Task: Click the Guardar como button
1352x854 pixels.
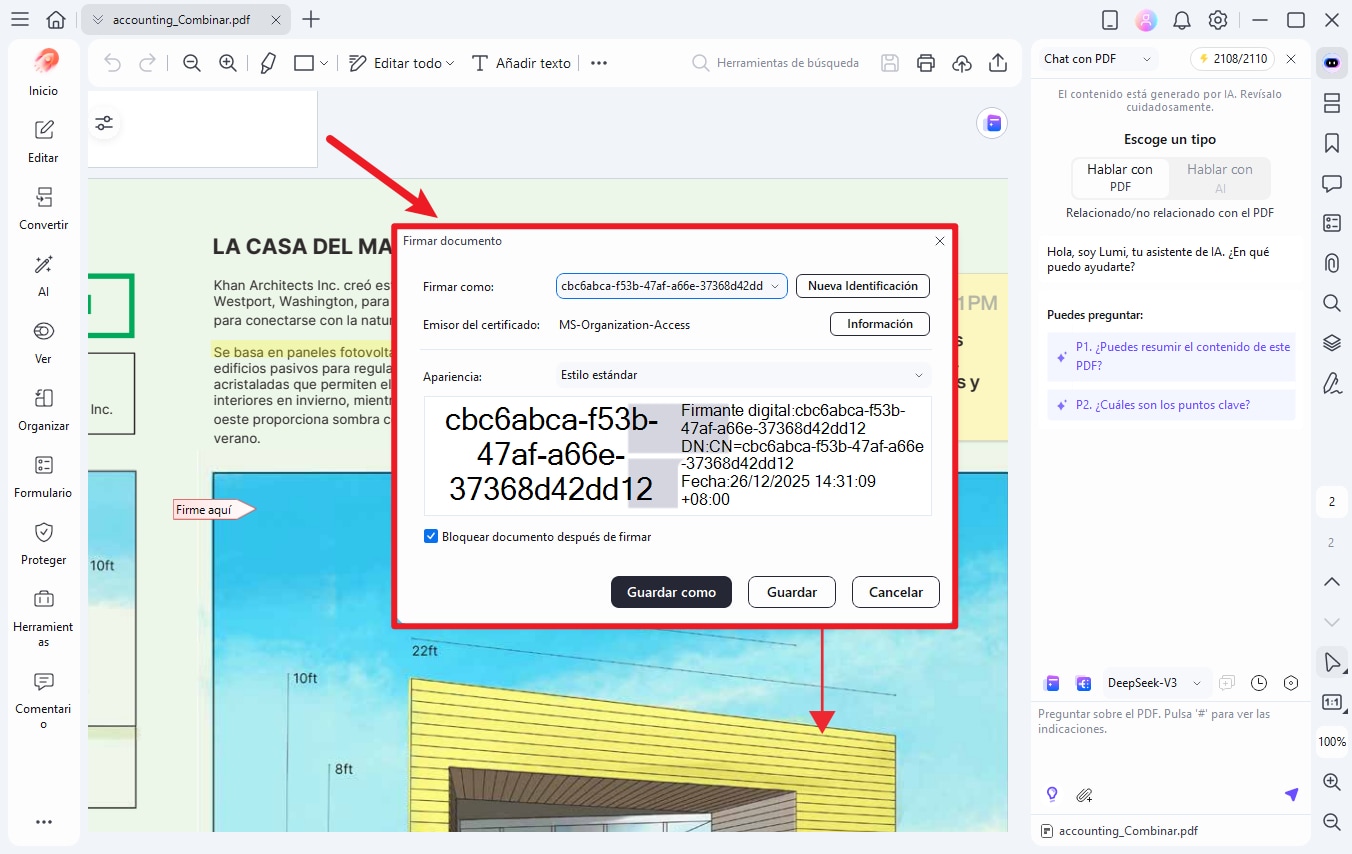Action: tap(670, 592)
